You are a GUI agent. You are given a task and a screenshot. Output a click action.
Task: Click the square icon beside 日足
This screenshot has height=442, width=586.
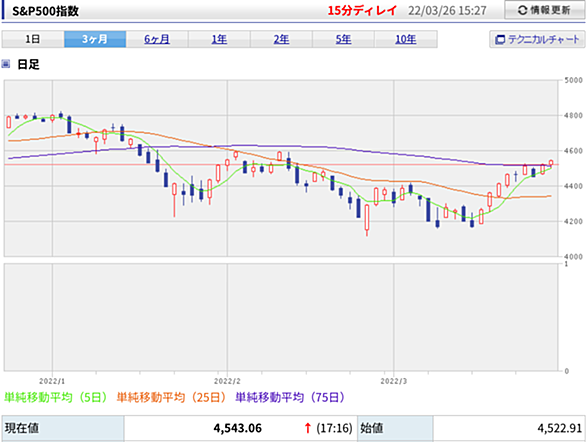6,64
